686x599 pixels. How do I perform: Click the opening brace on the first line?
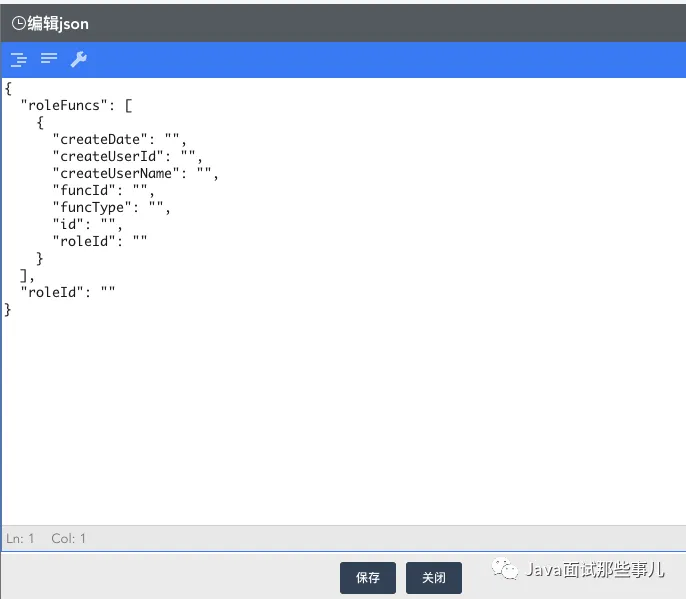(x=8, y=88)
